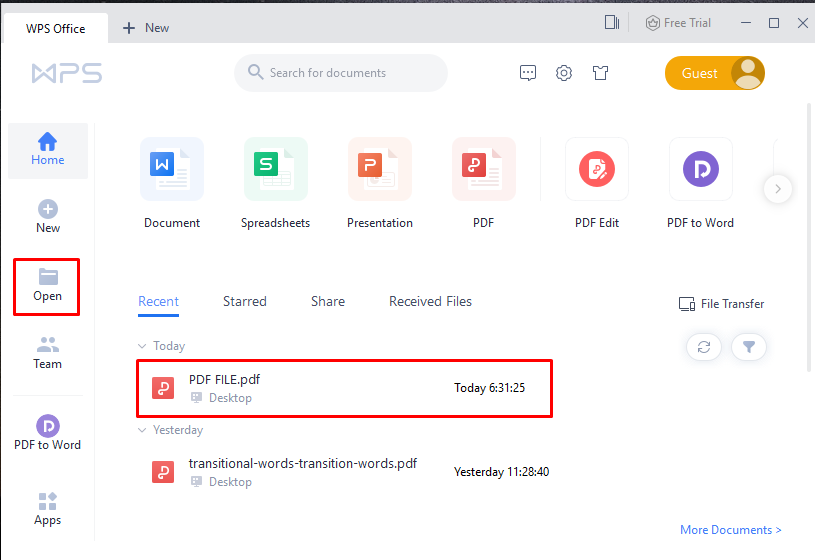
Task: Launch PDF to Word from sidebar
Action: coord(47,433)
